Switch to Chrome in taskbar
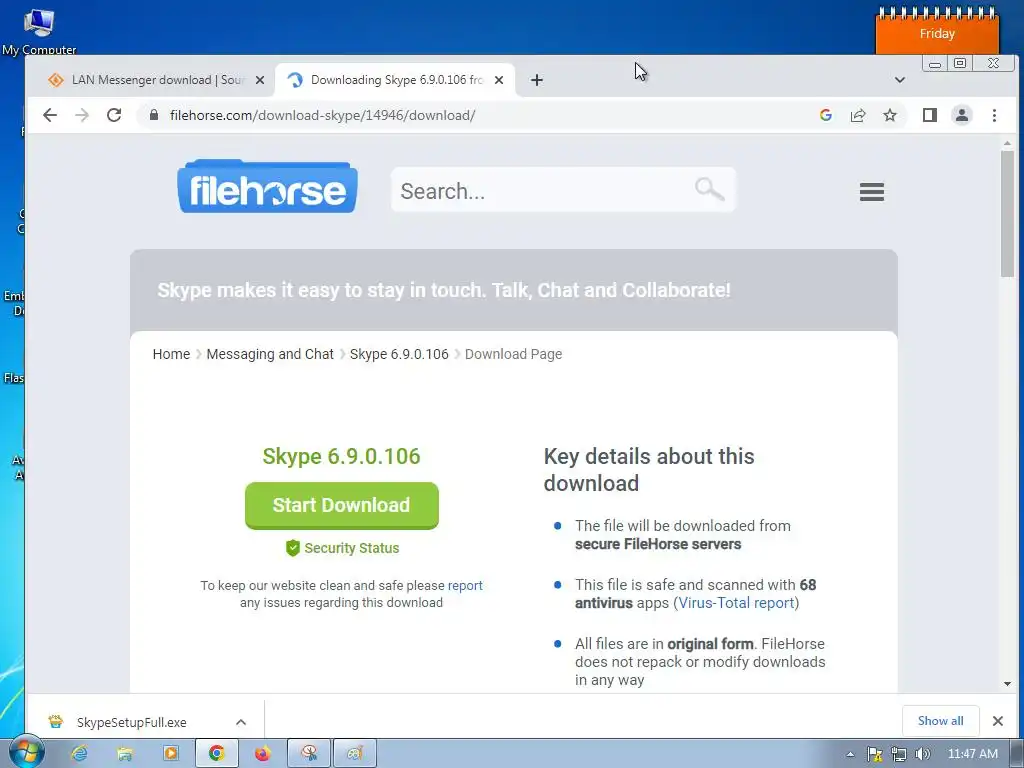This screenshot has width=1024, height=768. click(x=216, y=754)
